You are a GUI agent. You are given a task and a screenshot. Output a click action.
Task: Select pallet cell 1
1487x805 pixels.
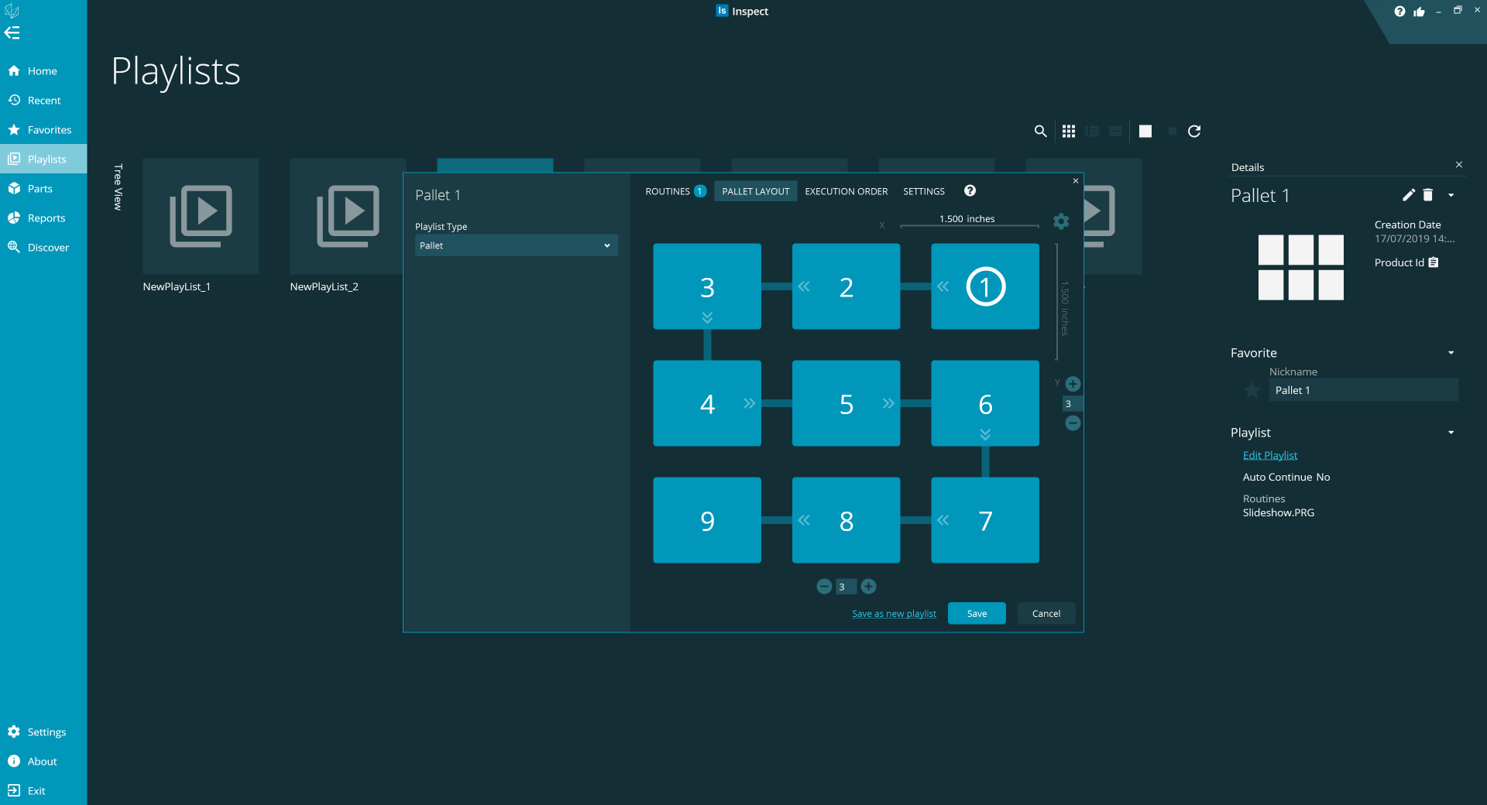point(985,286)
